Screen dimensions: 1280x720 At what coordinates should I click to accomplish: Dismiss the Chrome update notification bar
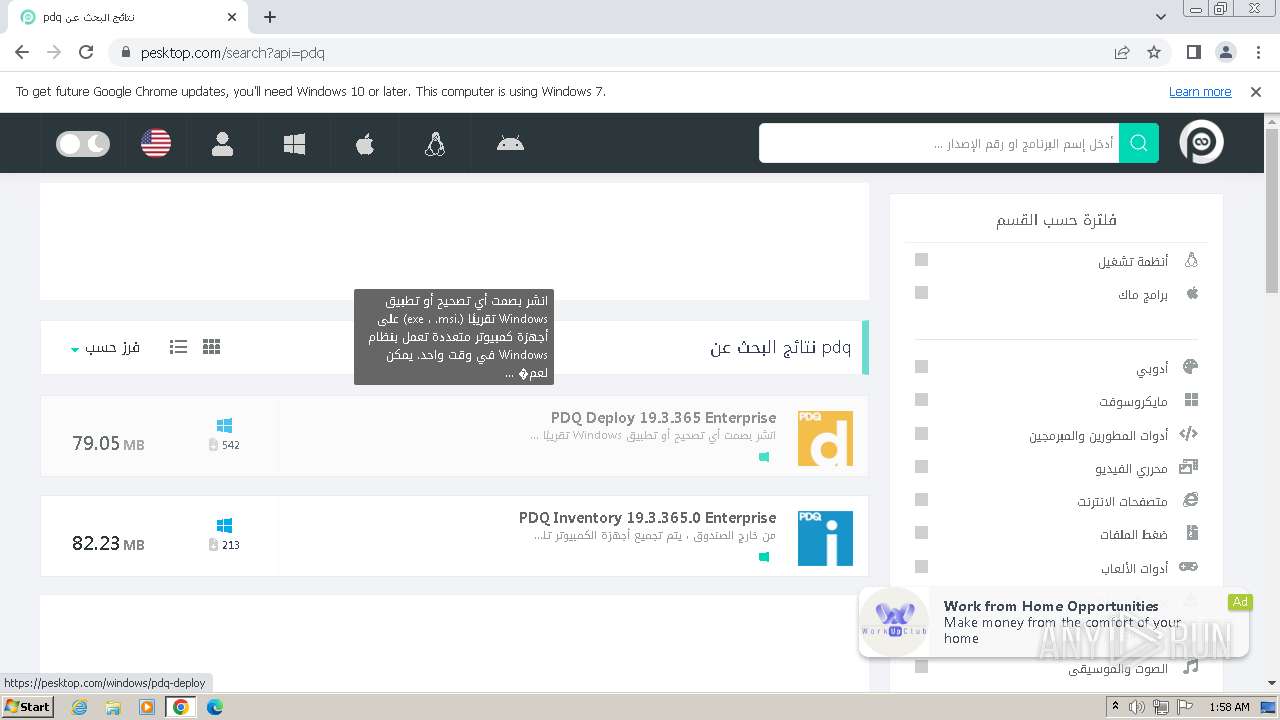tap(1256, 91)
